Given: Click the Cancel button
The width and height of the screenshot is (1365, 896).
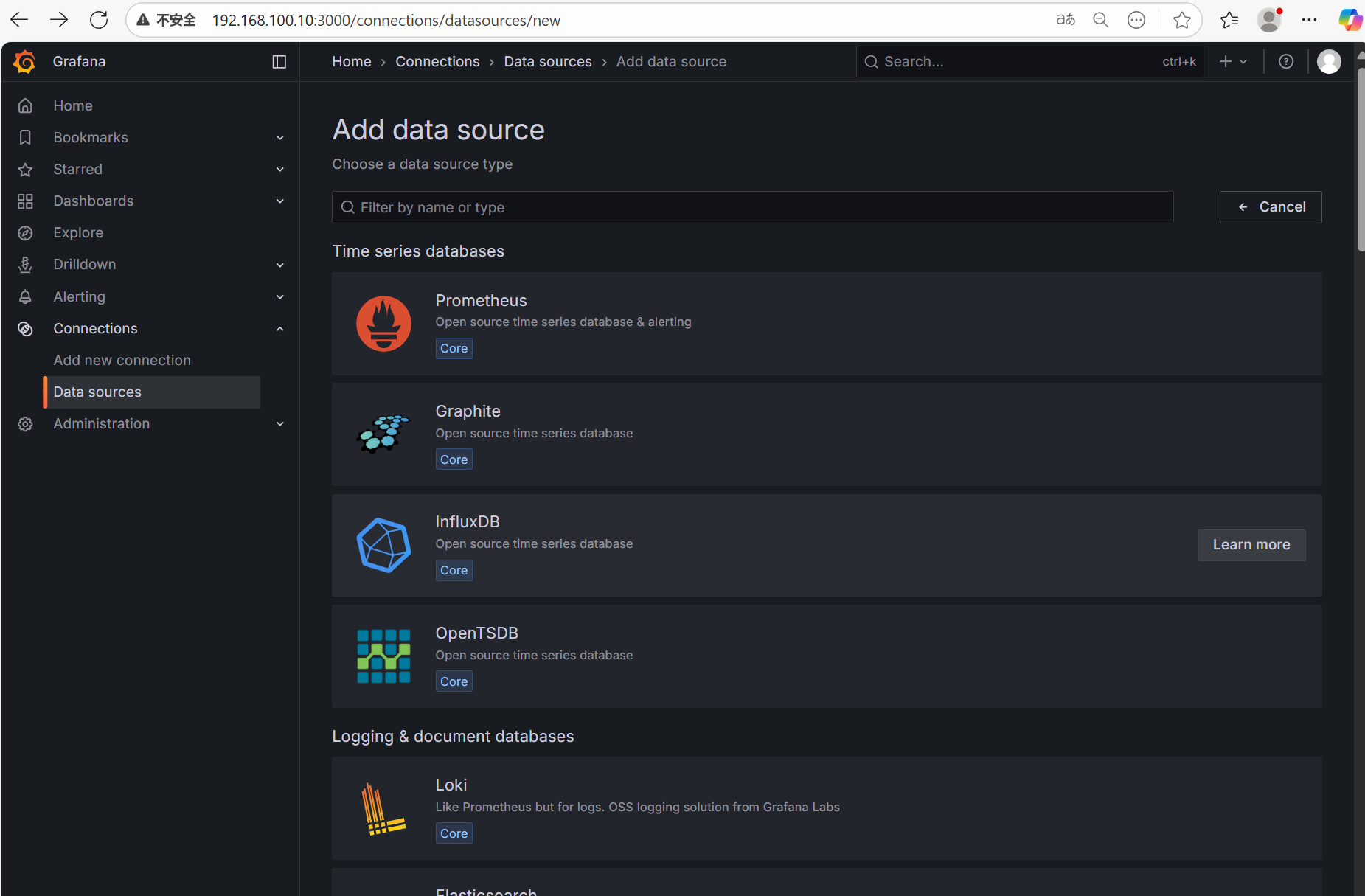Looking at the screenshot, I should pos(1271,207).
